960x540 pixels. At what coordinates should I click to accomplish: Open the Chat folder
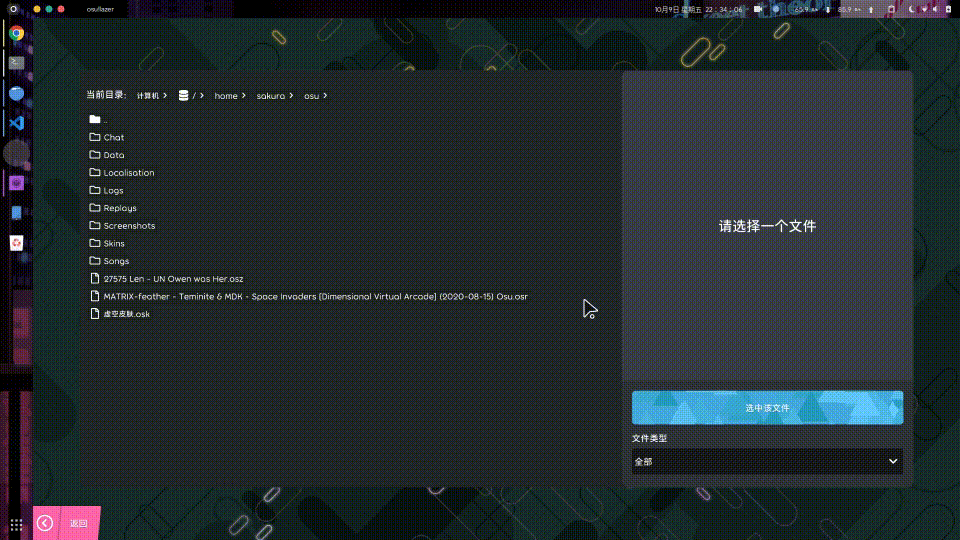point(107,137)
